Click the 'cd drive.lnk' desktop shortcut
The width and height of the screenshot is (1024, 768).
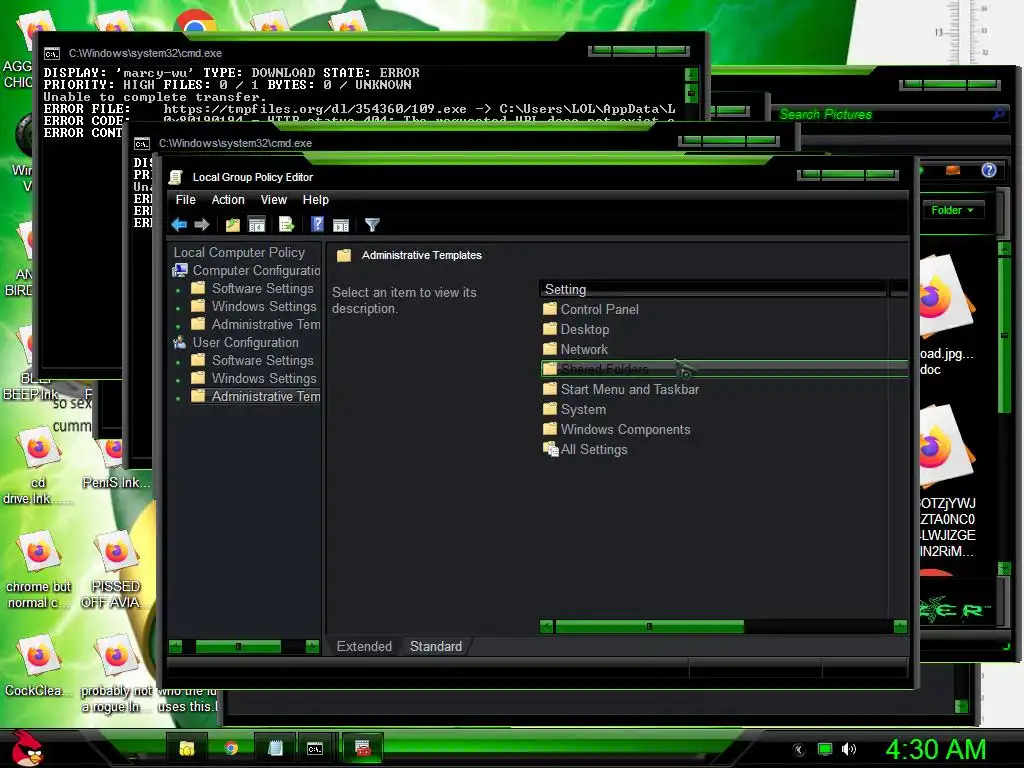click(x=38, y=466)
